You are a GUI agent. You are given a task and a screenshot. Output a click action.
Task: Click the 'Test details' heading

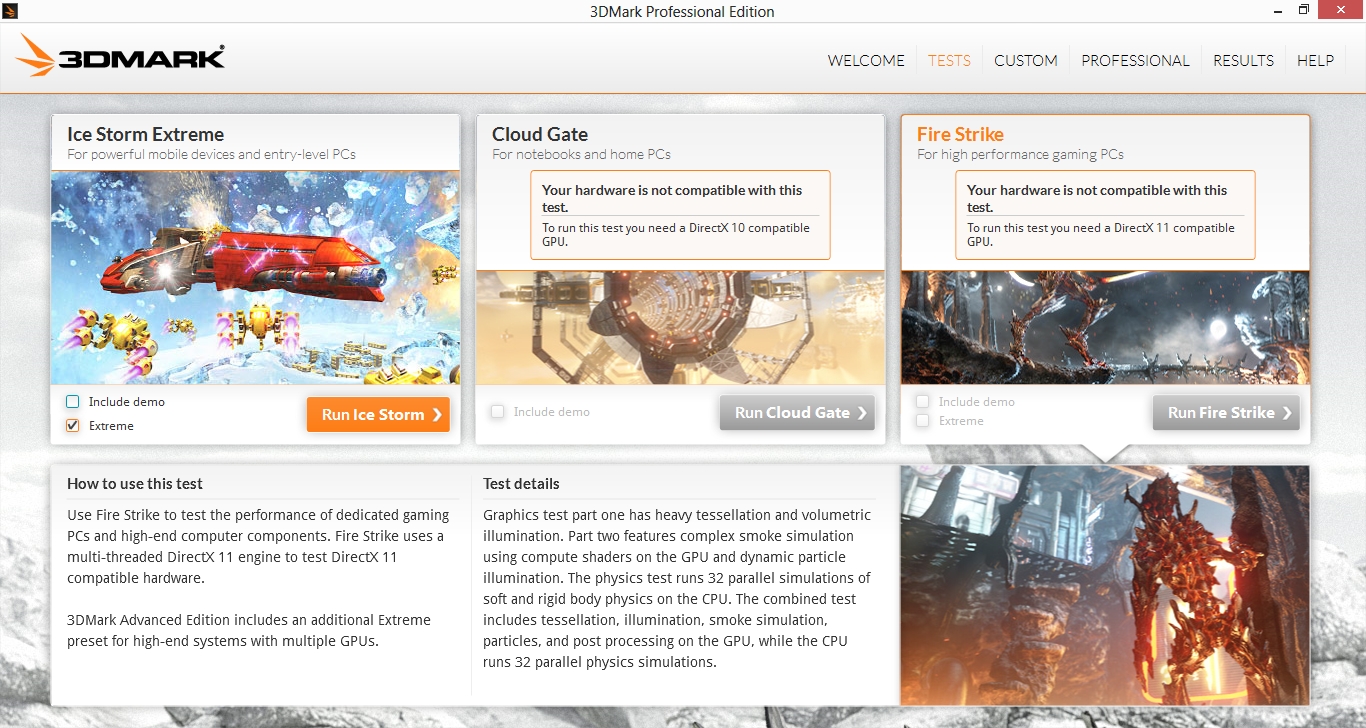pyautogui.click(x=521, y=484)
